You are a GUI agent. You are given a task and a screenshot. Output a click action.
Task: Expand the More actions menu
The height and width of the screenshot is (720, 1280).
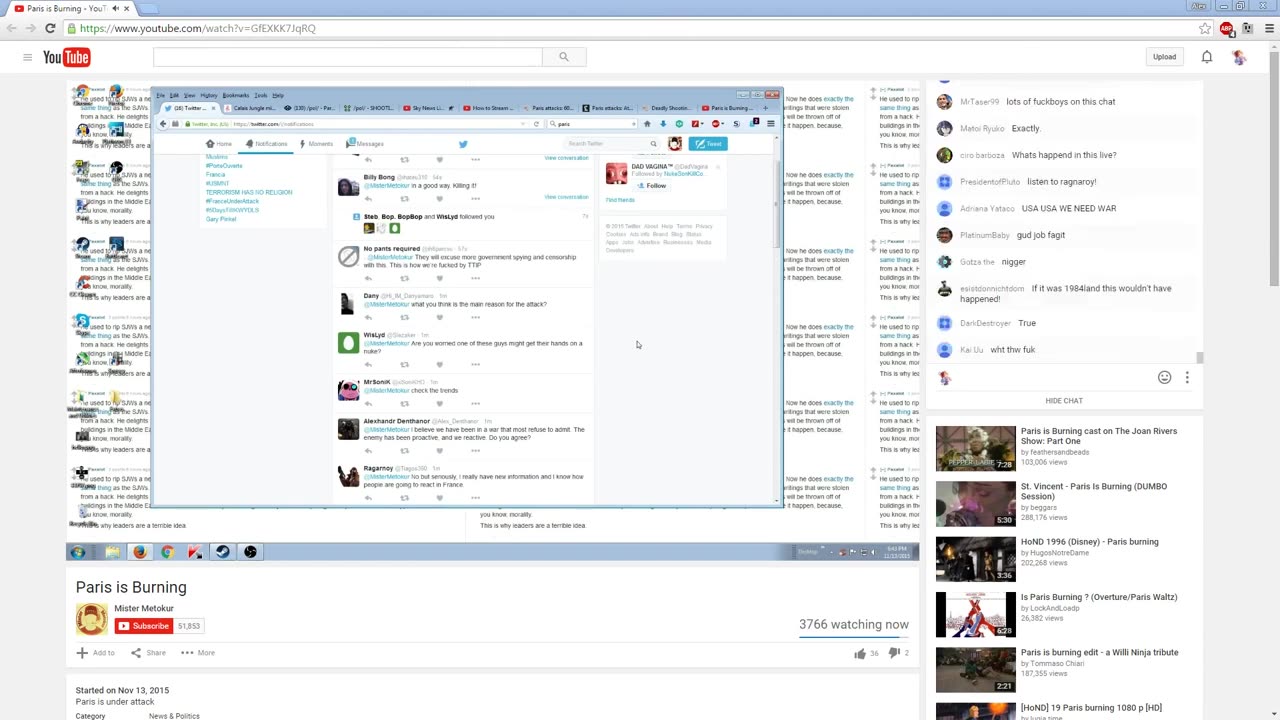(x=198, y=653)
